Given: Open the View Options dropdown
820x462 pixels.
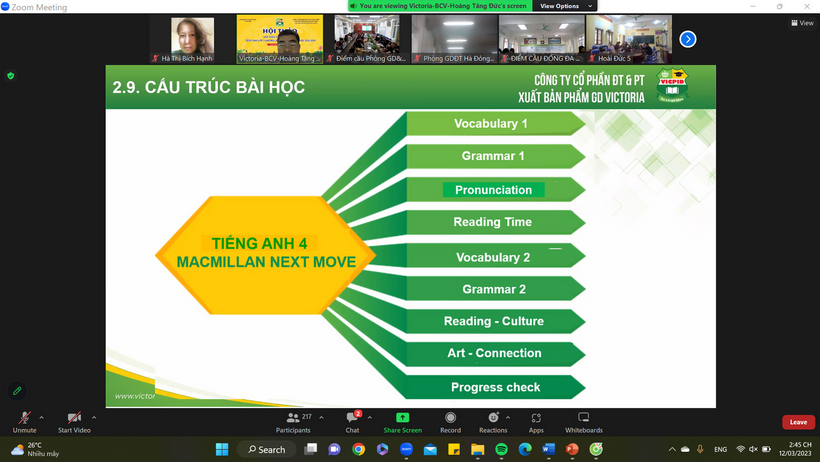Looking at the screenshot, I should coord(565,6).
